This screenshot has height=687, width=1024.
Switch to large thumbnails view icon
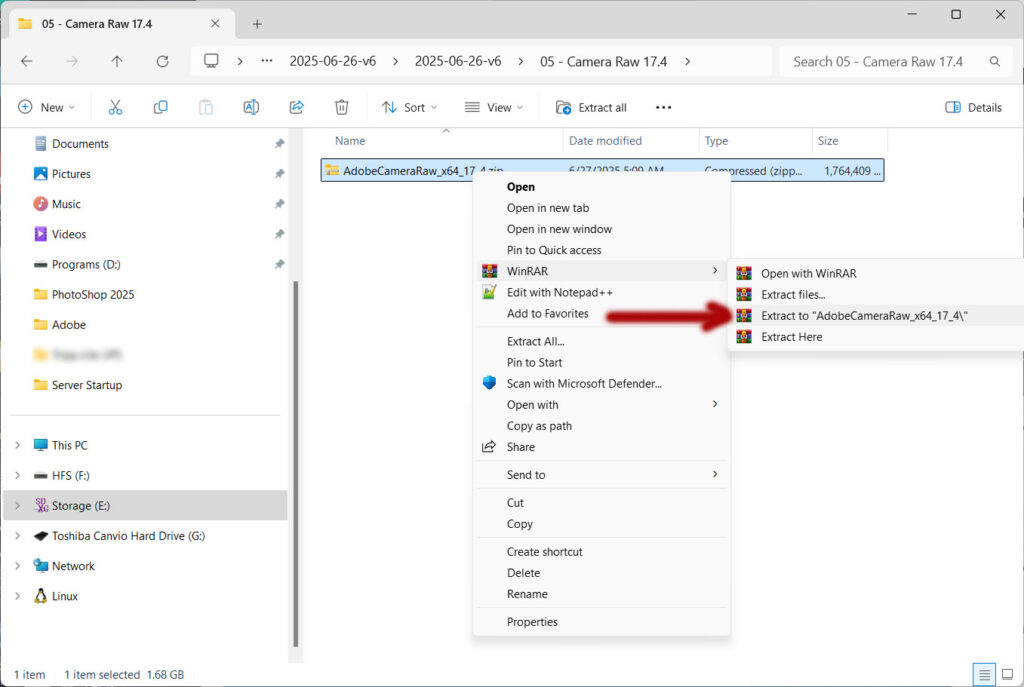(x=1008, y=675)
